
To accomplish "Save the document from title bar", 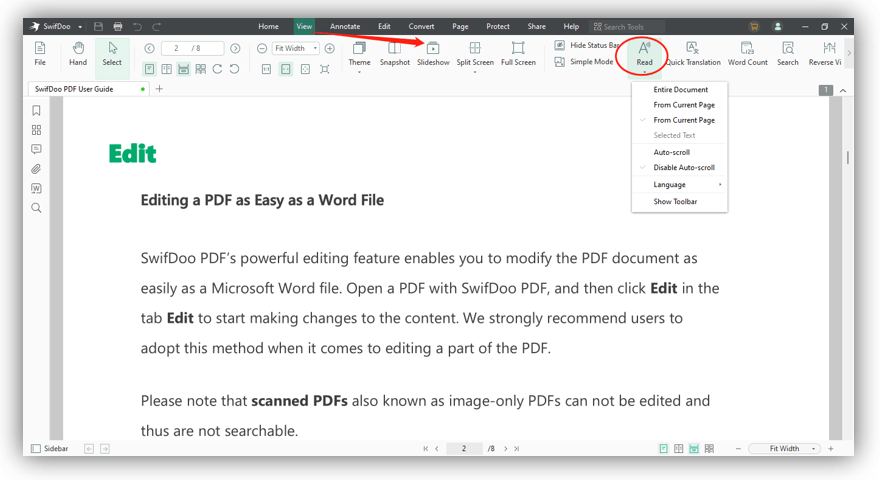I will 98,26.
